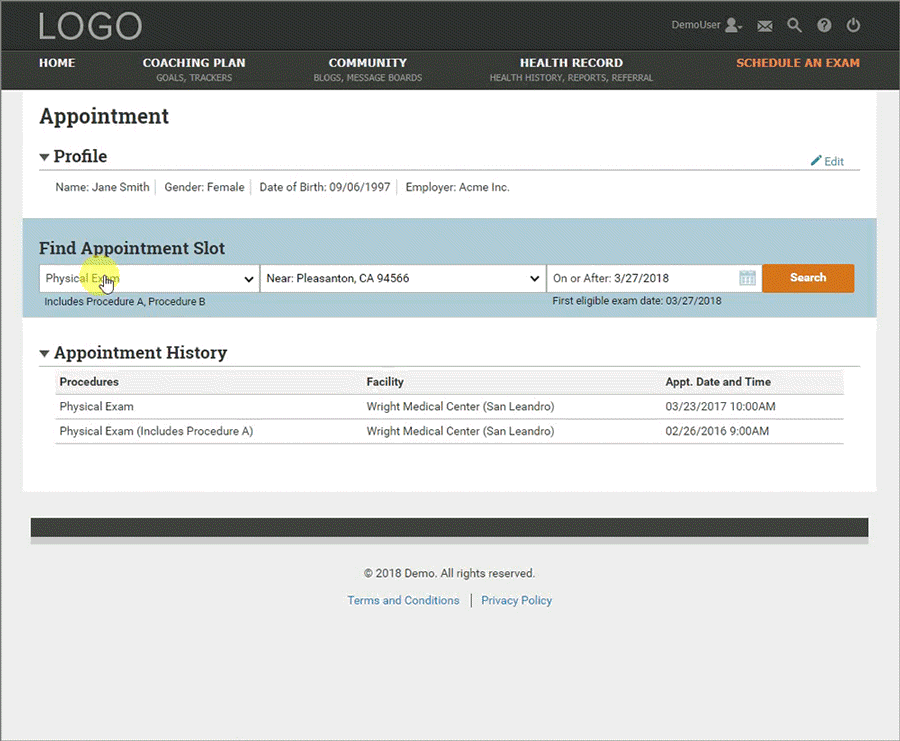This screenshot has height=741, width=900.
Task: Collapse the Appointment History triangle
Action: point(44,353)
